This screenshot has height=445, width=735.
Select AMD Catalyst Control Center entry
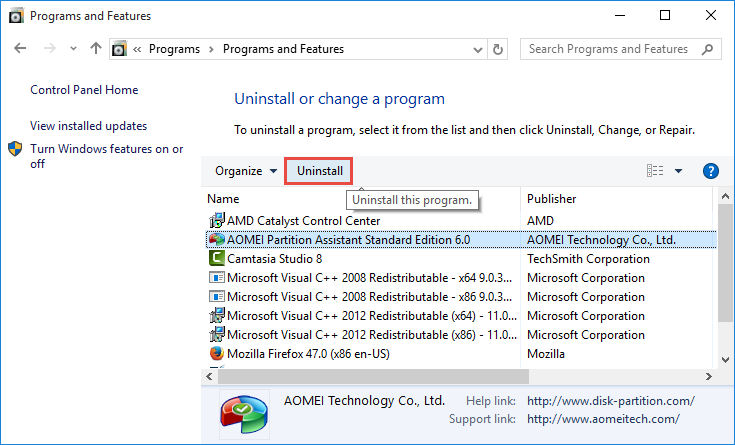[304, 220]
